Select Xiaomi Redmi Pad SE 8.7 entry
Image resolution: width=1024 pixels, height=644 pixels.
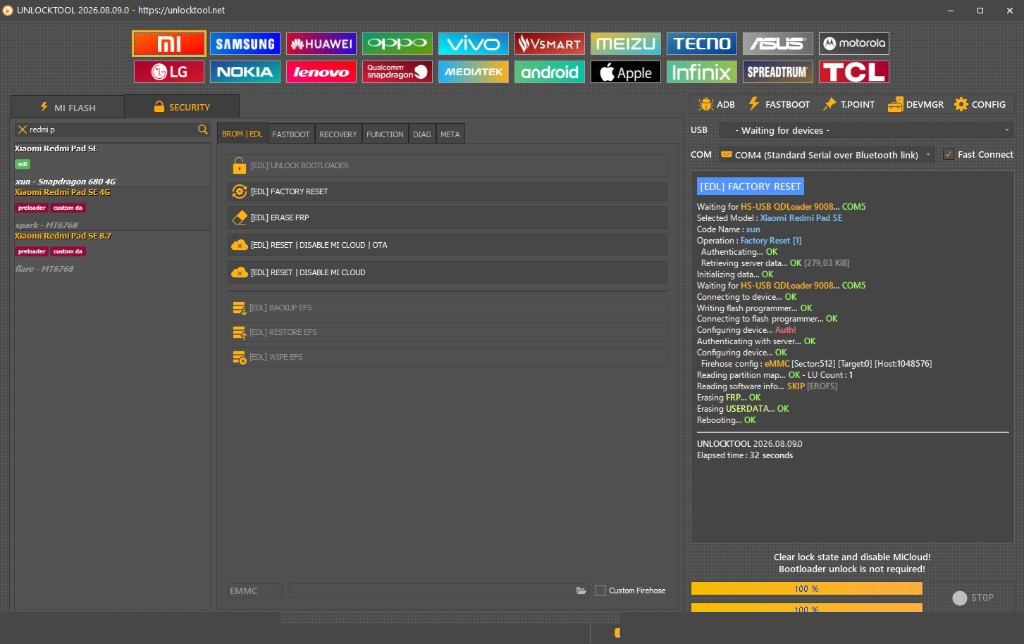112,251
